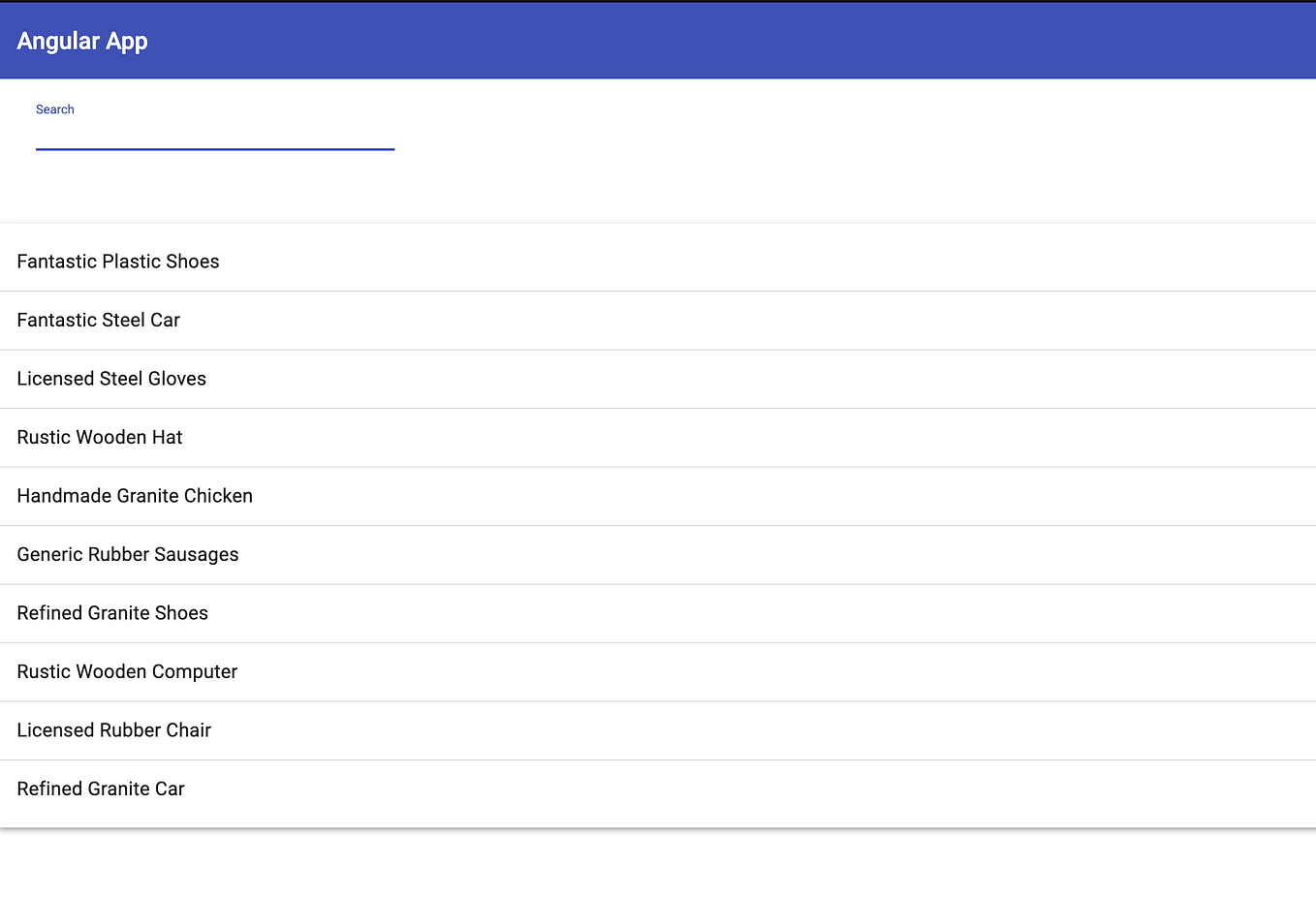1316x897 pixels.
Task: Select Refined Granite Car from the list
Action: (101, 789)
